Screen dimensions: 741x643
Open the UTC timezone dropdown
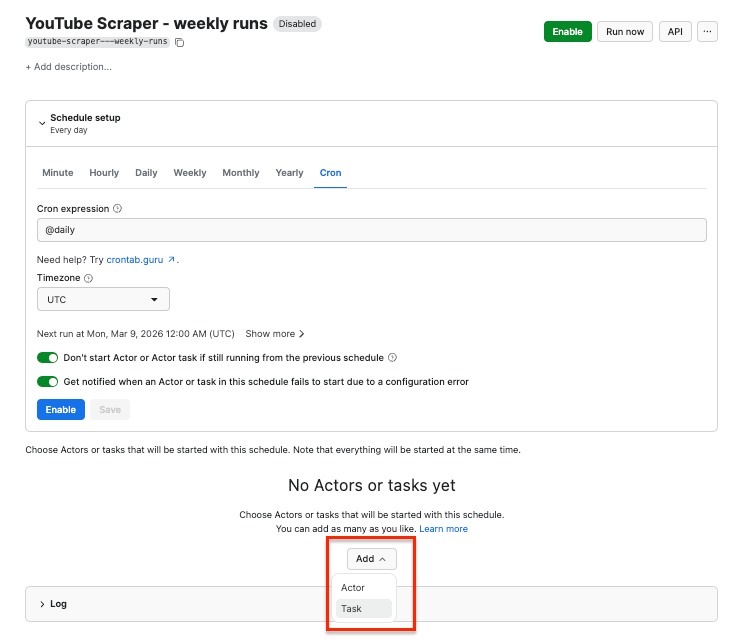coord(103,299)
